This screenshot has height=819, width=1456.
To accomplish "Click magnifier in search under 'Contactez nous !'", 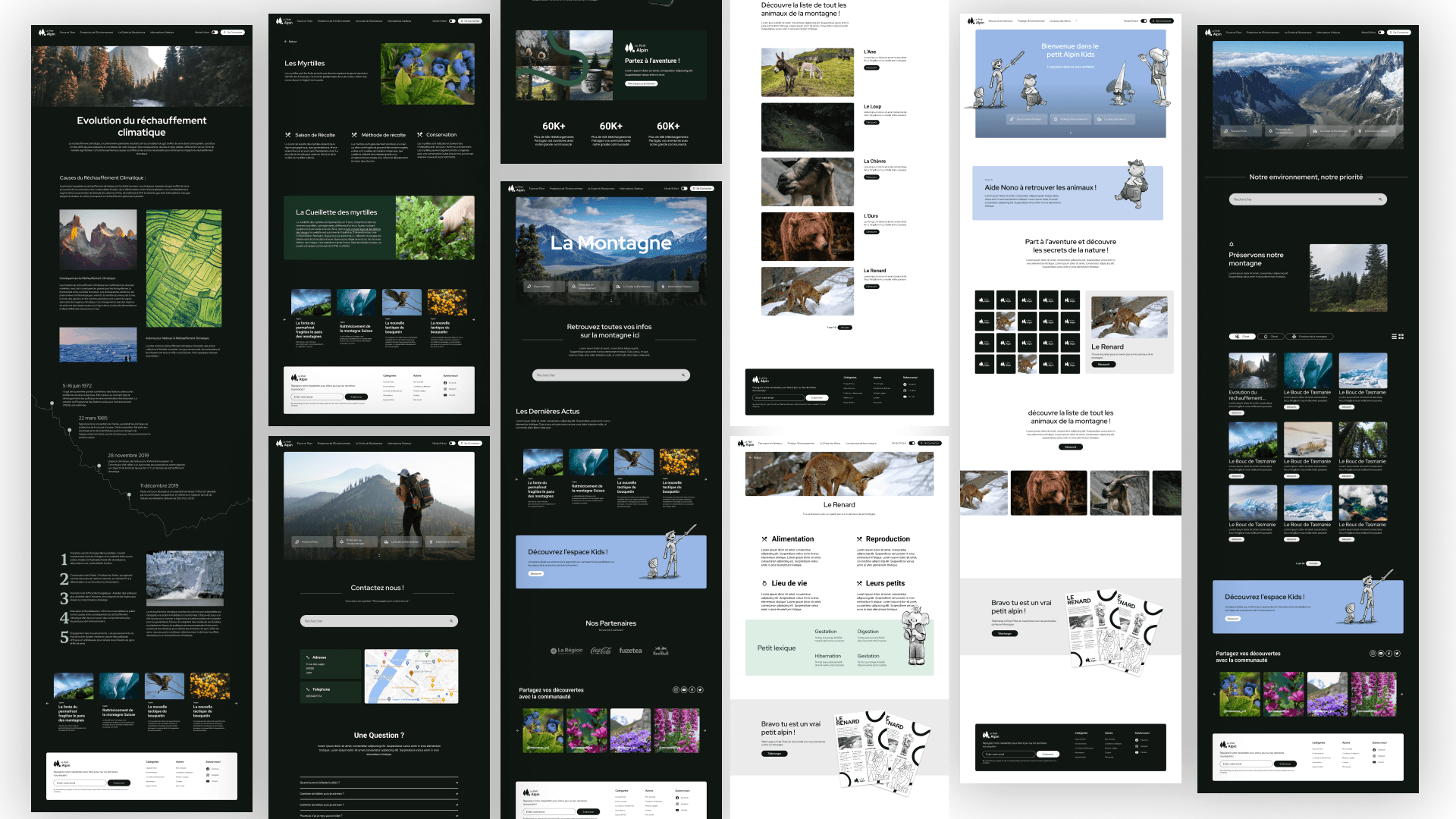I will 451,621.
